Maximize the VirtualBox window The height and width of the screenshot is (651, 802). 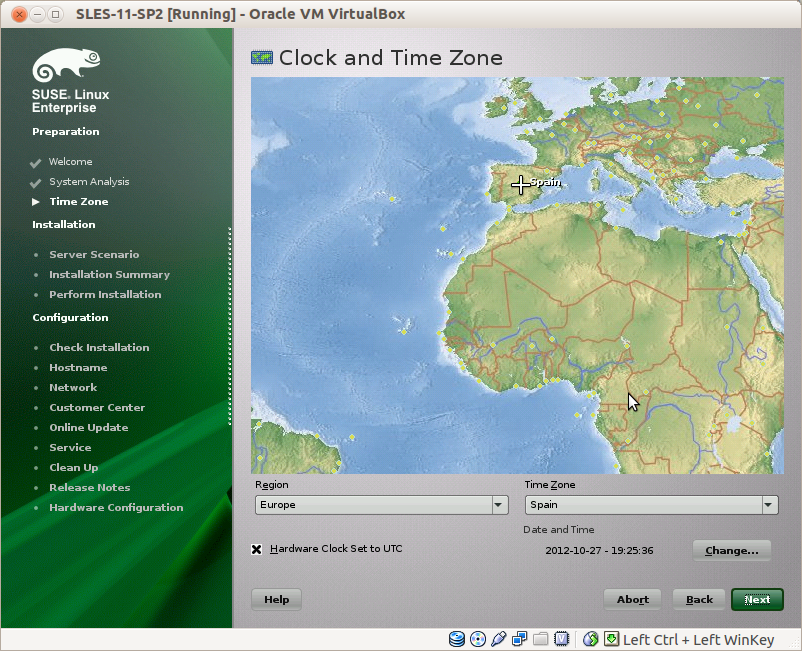click(x=55, y=14)
